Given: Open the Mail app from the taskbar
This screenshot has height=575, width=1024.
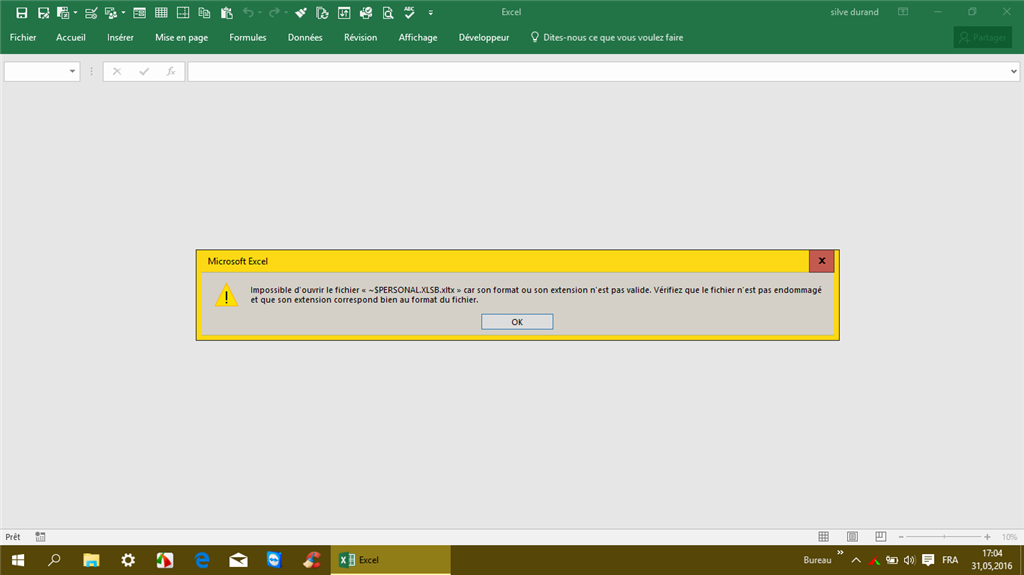Looking at the screenshot, I should point(238,560).
